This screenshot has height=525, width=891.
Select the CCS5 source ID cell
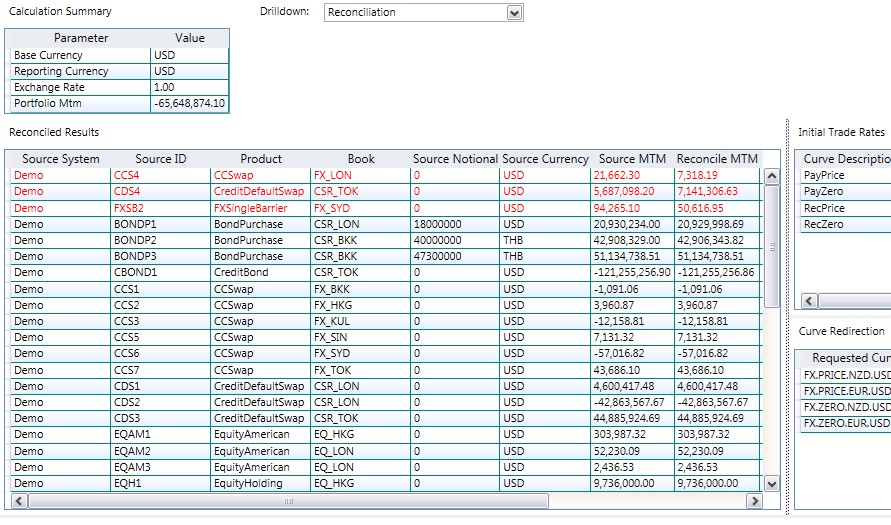[x=160, y=337]
